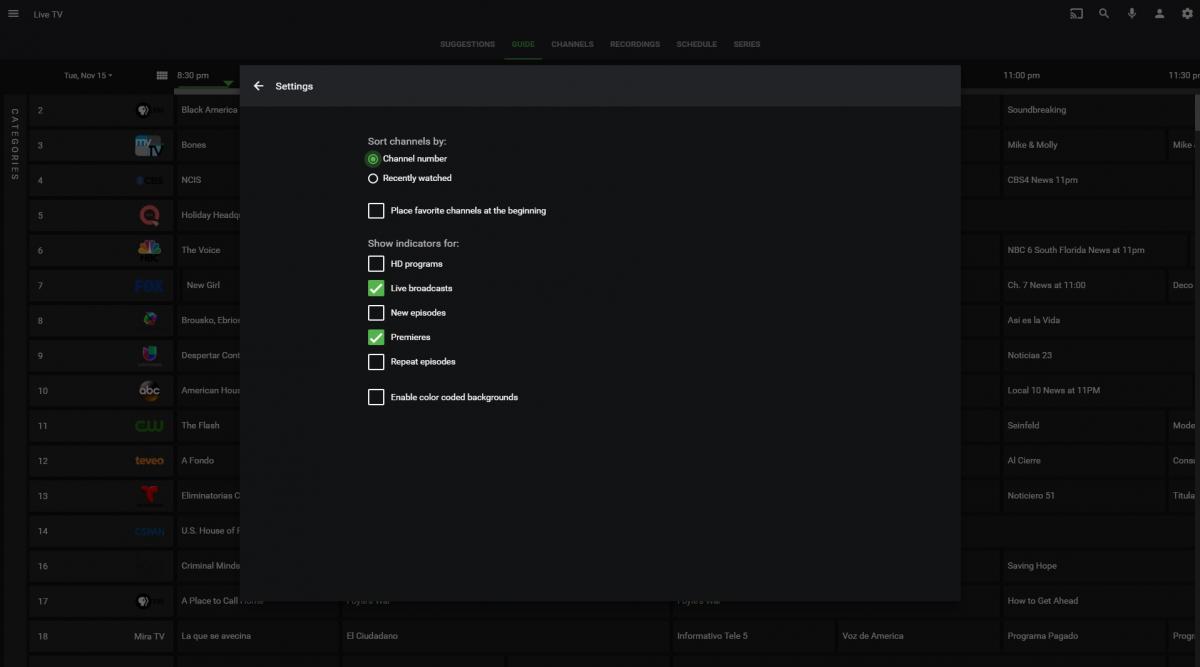Click the guide vertical scrollbar
Image resolution: width=1200 pixels, height=667 pixels.
(x=1196, y=112)
